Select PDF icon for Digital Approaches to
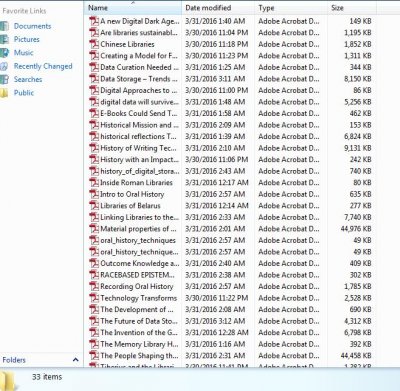The image size is (400, 391). point(94,90)
